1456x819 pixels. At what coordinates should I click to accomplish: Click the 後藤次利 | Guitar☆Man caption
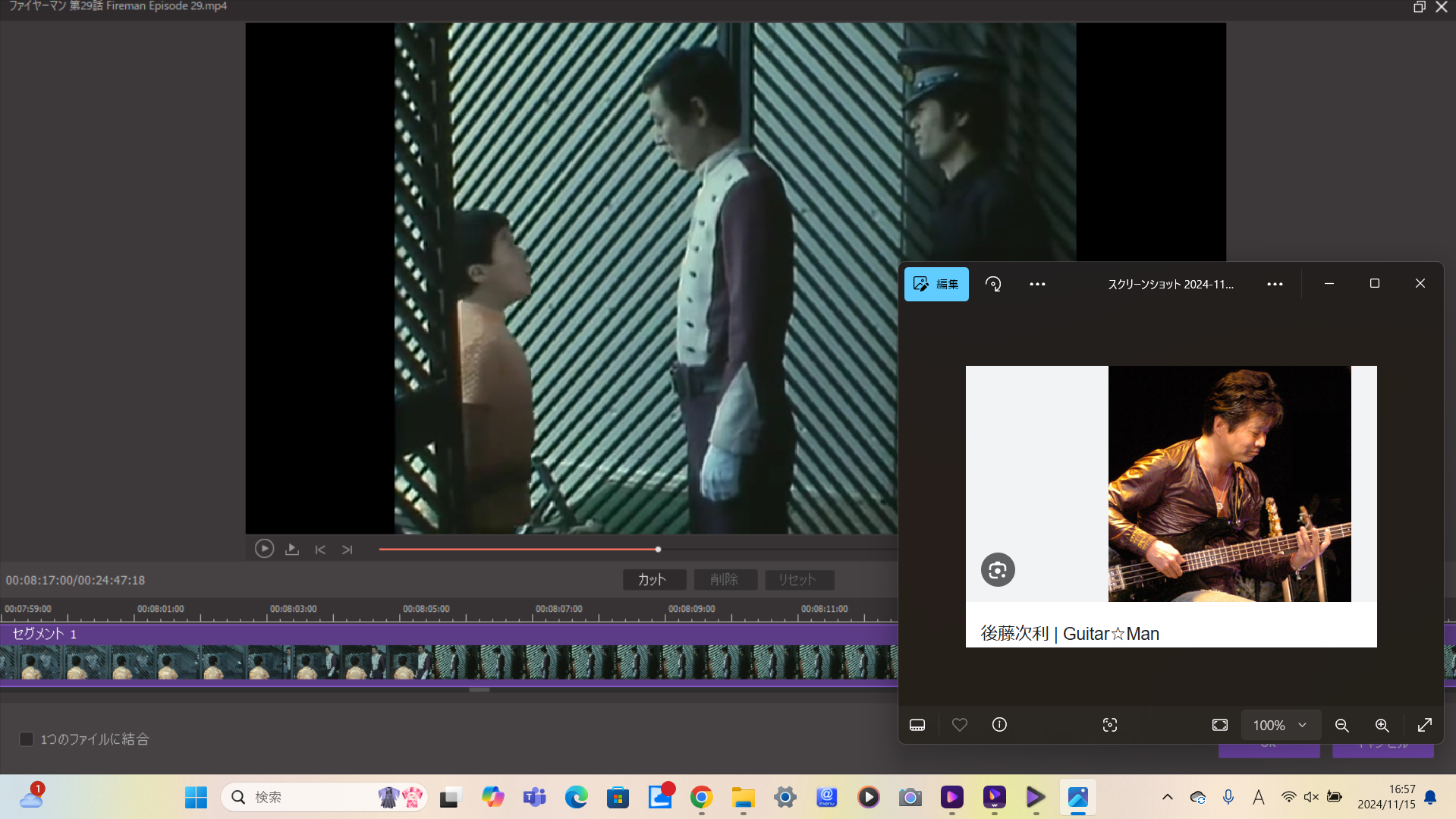point(1070,634)
